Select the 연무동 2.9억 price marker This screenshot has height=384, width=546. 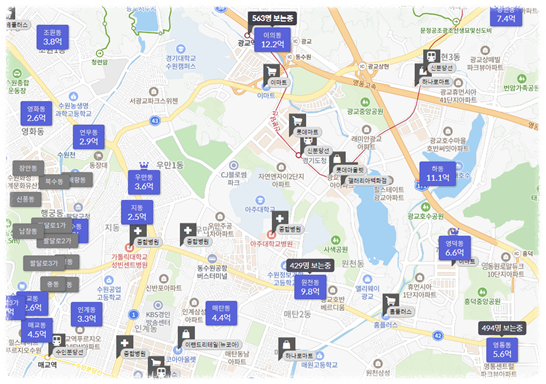[x=89, y=137]
